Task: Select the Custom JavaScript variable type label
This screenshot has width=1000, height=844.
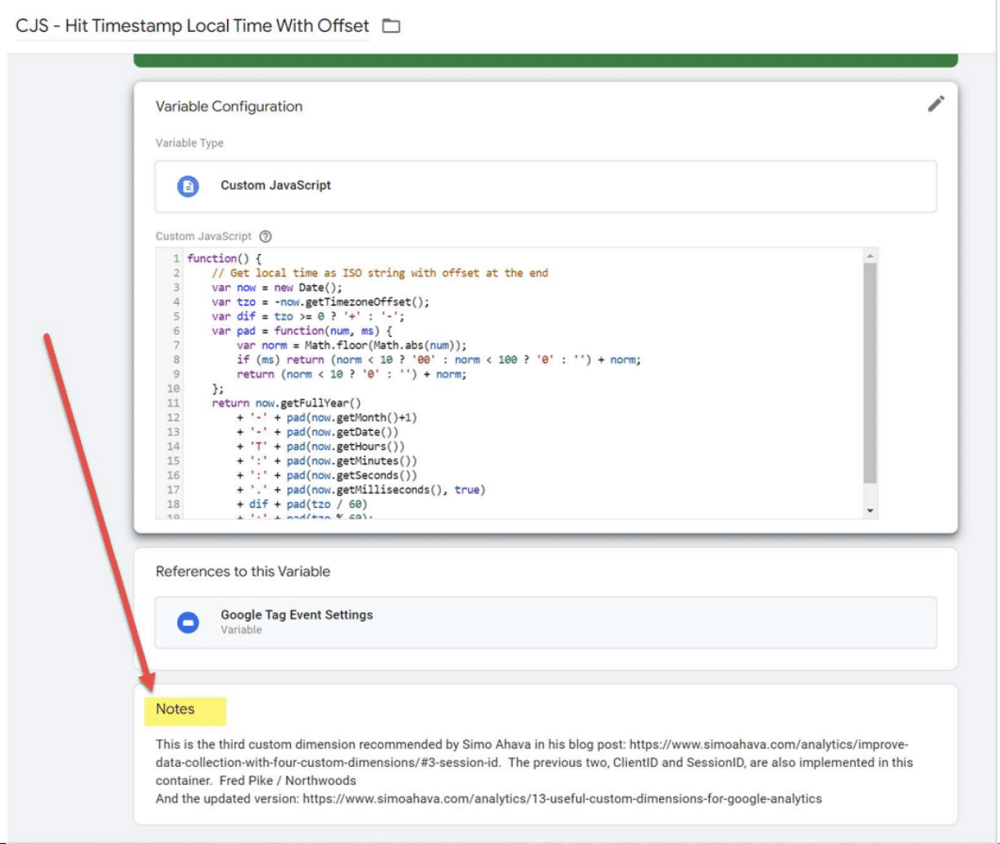Action: (x=275, y=185)
